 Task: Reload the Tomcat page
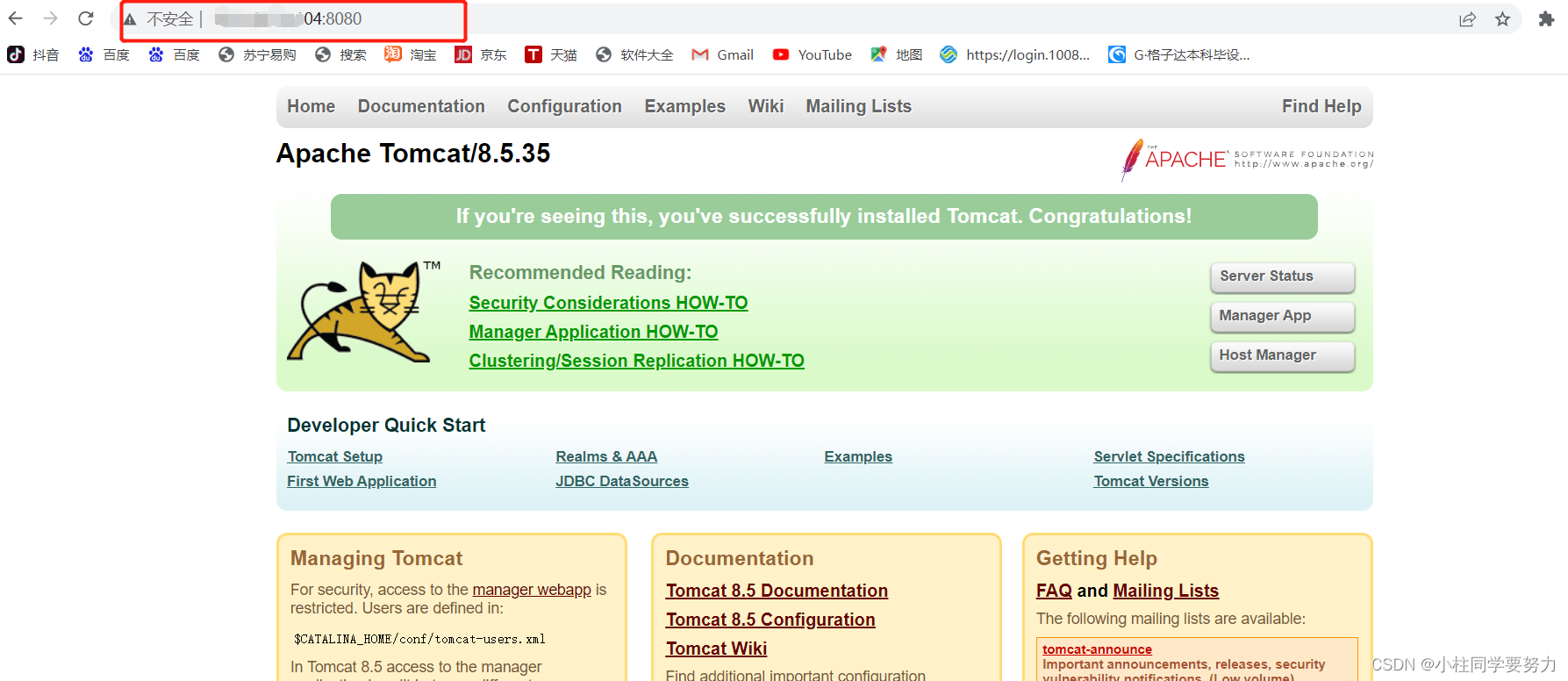86,18
